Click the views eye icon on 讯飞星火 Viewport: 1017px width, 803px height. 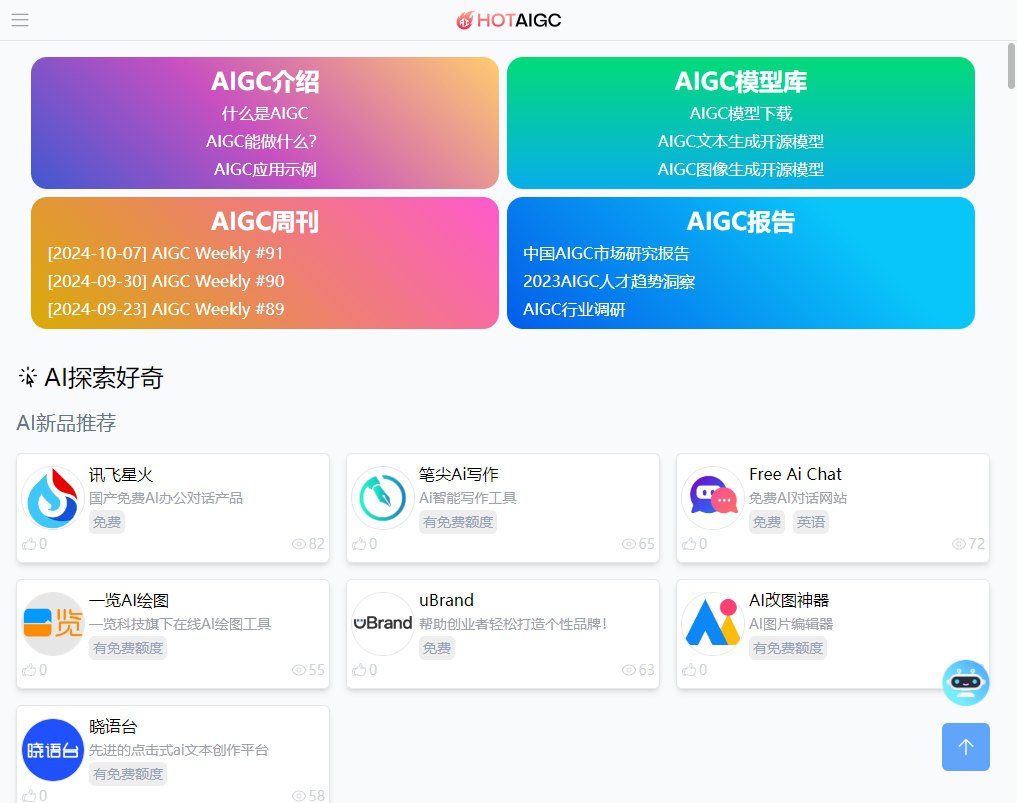[299, 544]
